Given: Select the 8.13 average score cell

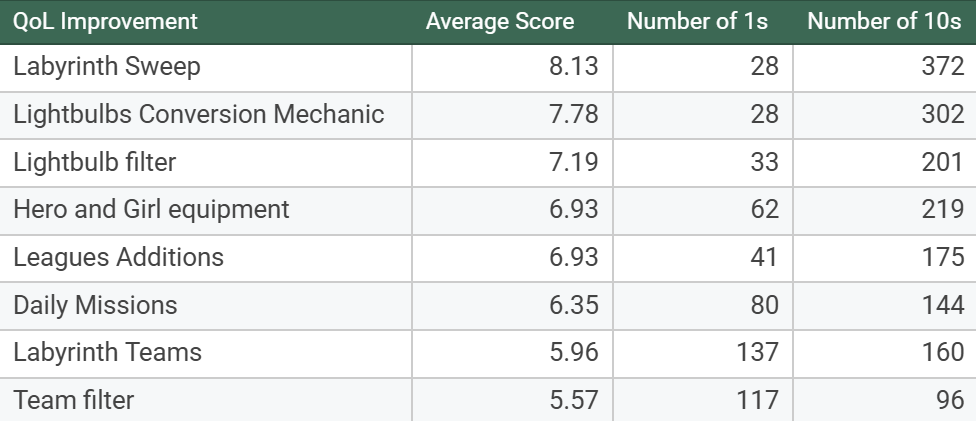Looking at the screenshot, I should coord(512,68).
